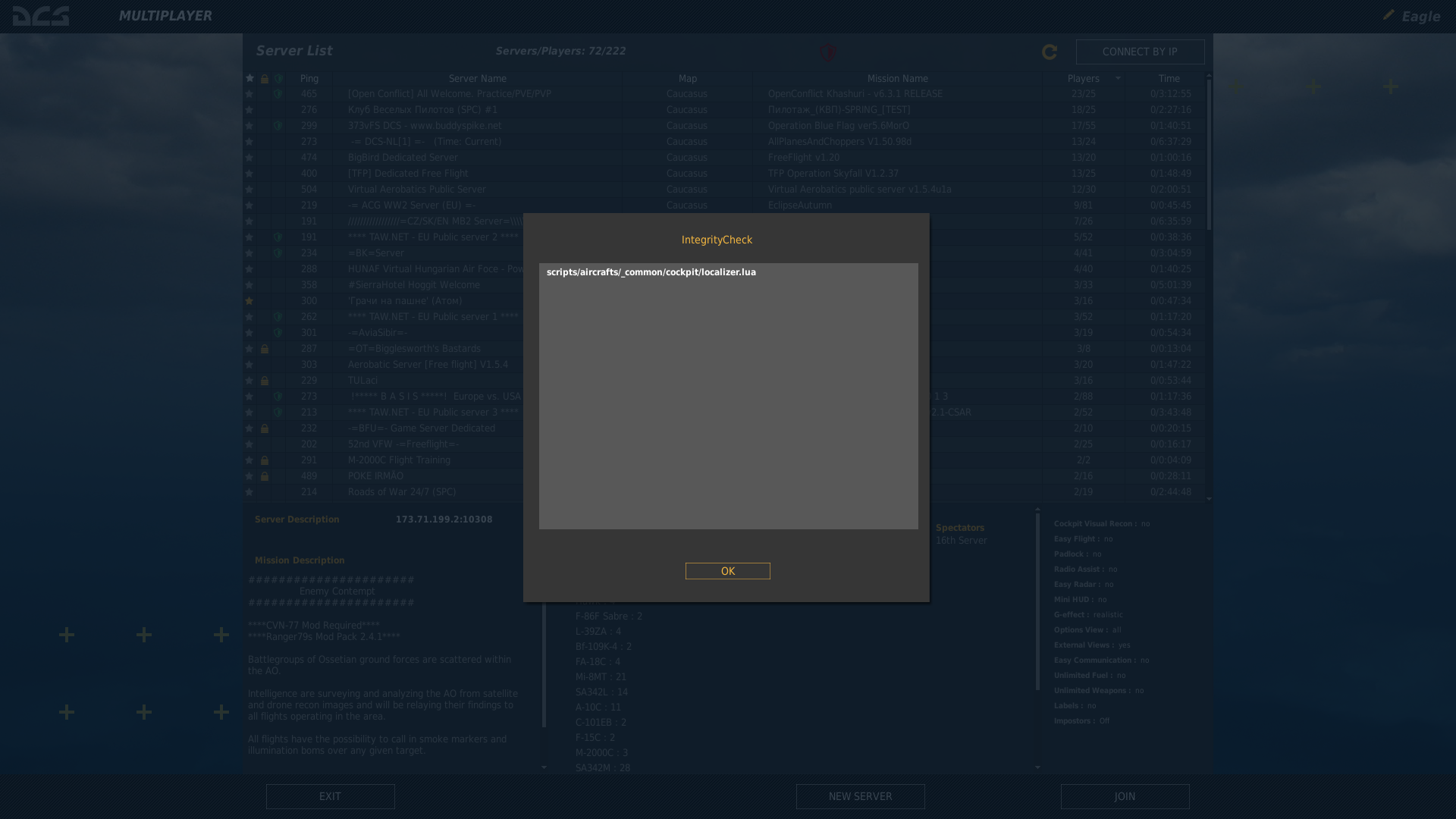Click the NEW SERVER button
This screenshot has width=1456, height=819.
[x=860, y=796]
